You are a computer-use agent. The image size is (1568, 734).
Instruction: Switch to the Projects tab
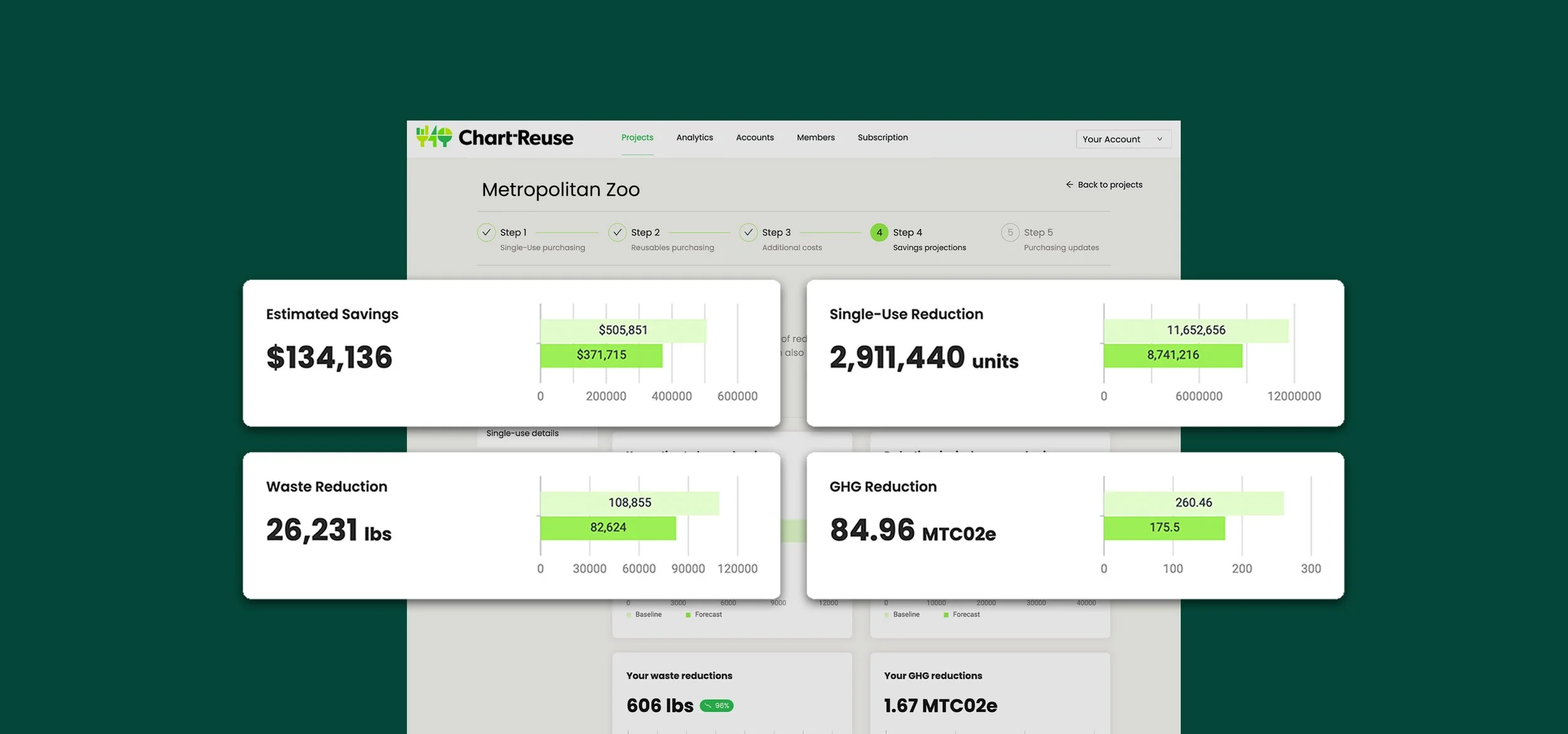pos(637,137)
